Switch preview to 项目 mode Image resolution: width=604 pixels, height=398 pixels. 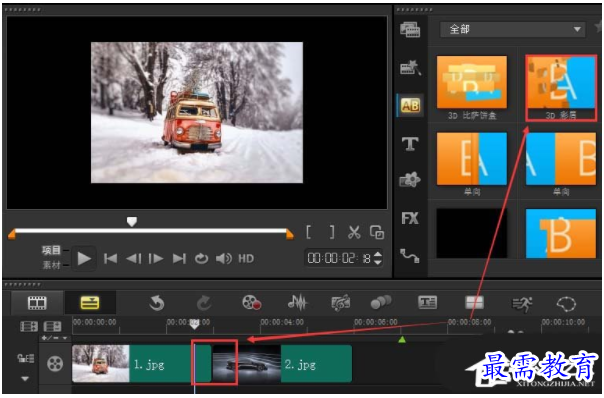51,250
